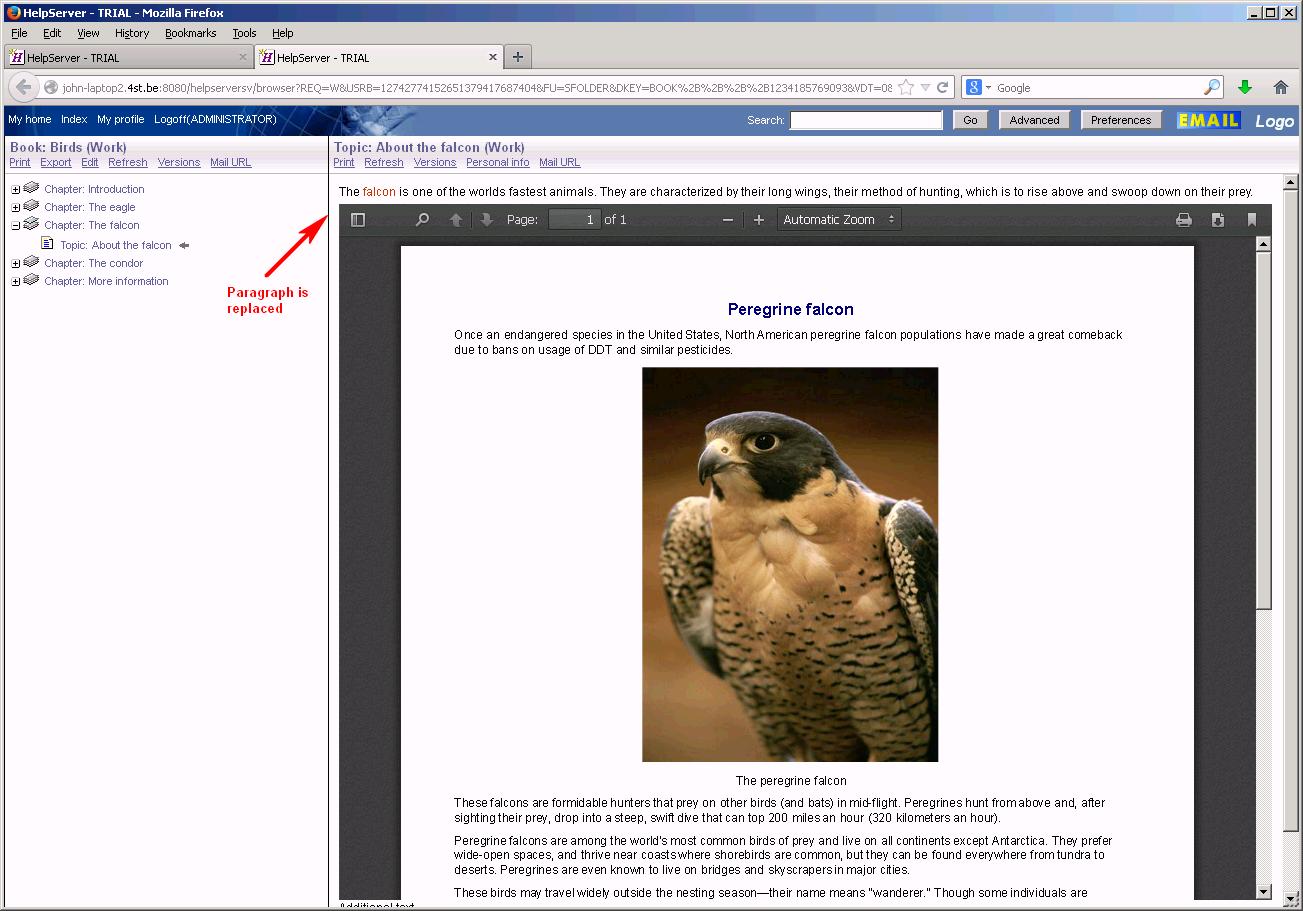Click Logoff(ADMINISTRATOR) link
Viewport: 1303px width, 911px height.
pos(215,119)
